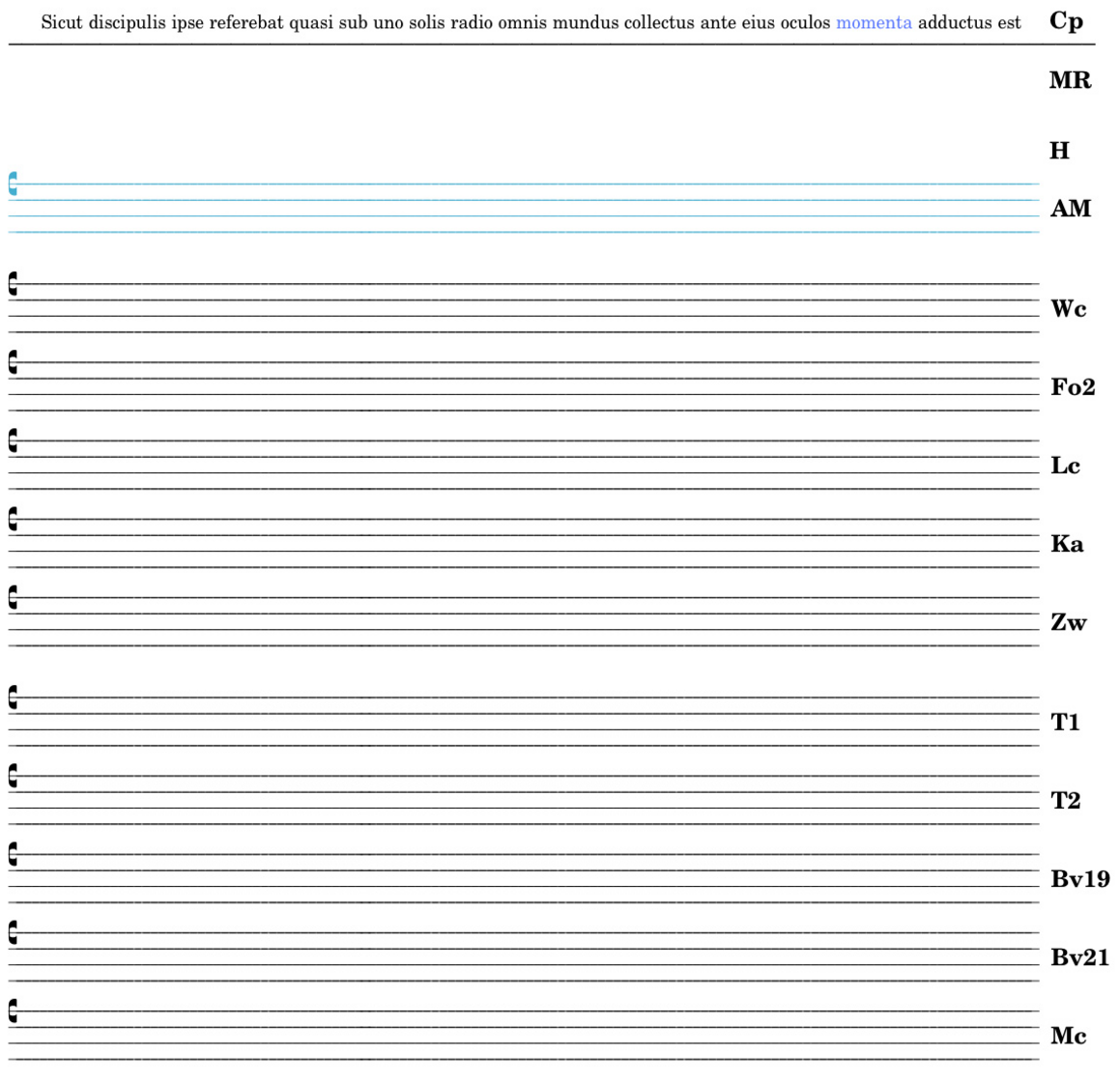The image size is (1120, 1082).
Task: Select the AM source label
Action: pyautogui.click(x=1071, y=209)
